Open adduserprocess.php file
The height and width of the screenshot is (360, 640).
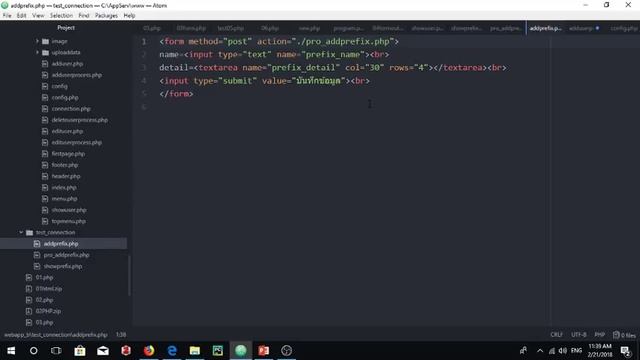[76, 75]
